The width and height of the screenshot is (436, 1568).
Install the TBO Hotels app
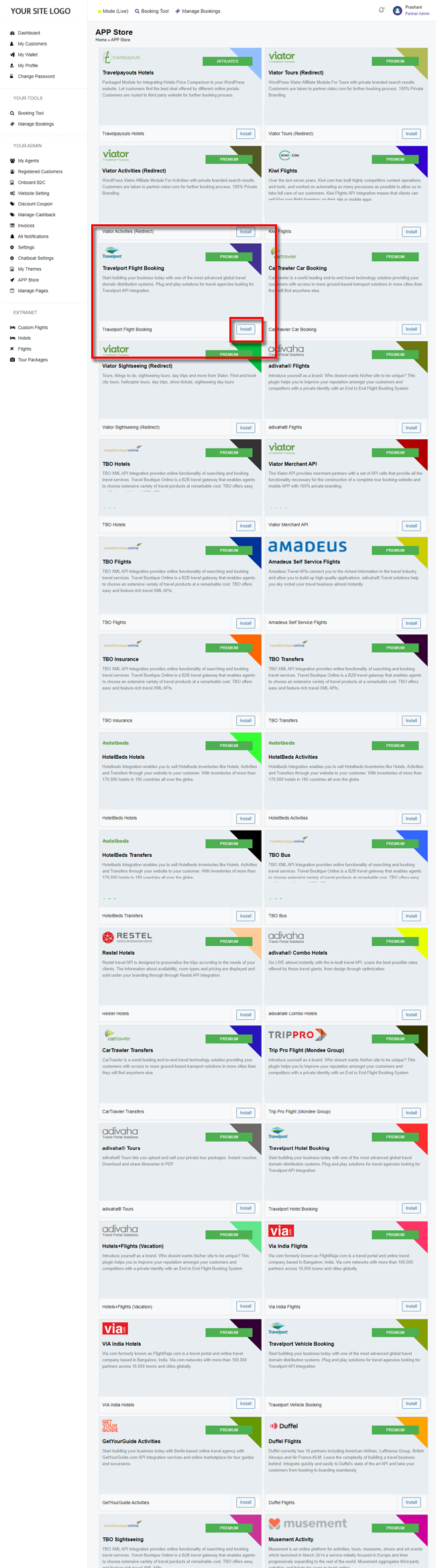pyautogui.click(x=246, y=526)
